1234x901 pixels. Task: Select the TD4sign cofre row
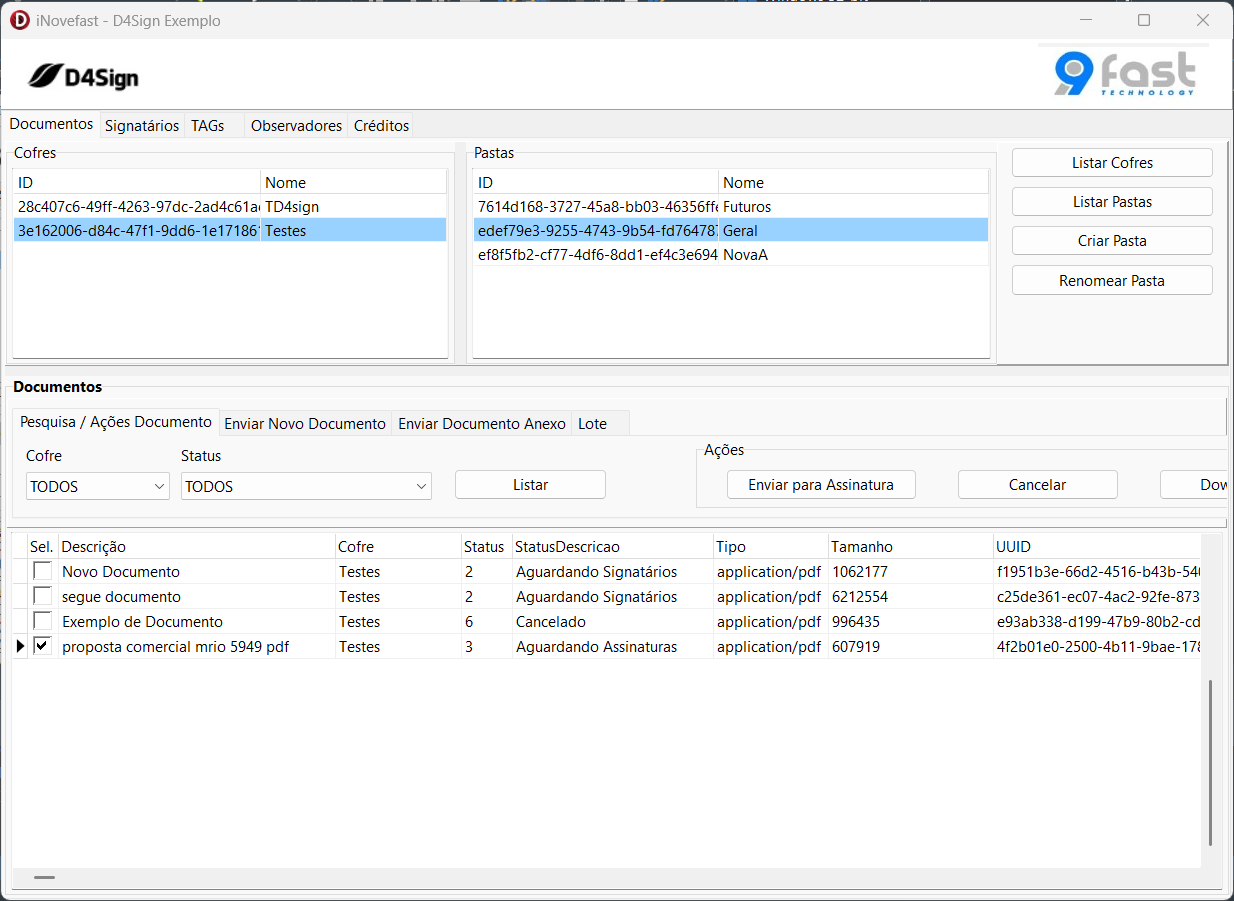click(x=230, y=206)
